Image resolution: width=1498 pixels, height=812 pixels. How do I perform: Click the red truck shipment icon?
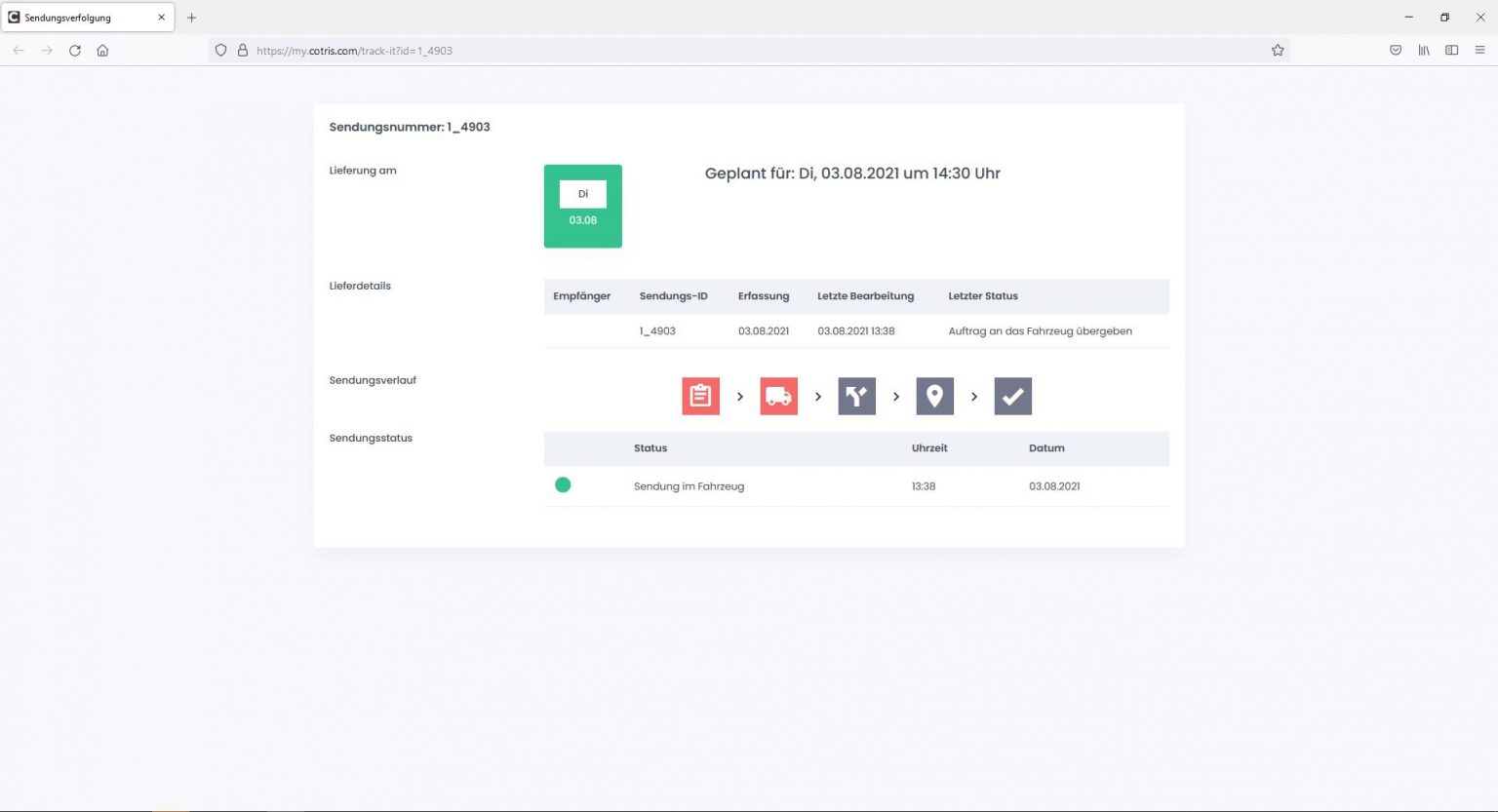[778, 396]
